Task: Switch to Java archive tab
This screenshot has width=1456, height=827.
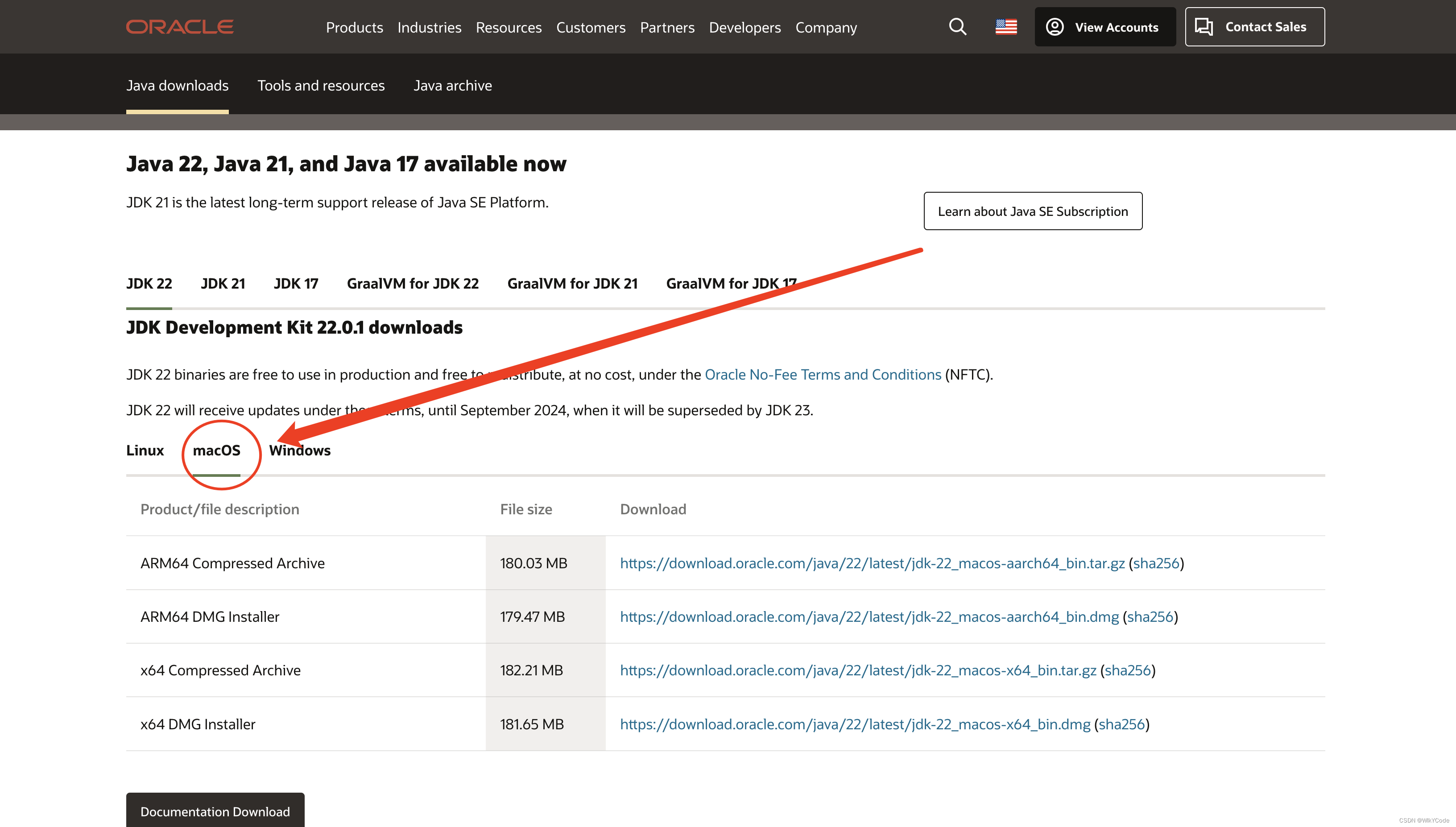Action: [x=453, y=86]
